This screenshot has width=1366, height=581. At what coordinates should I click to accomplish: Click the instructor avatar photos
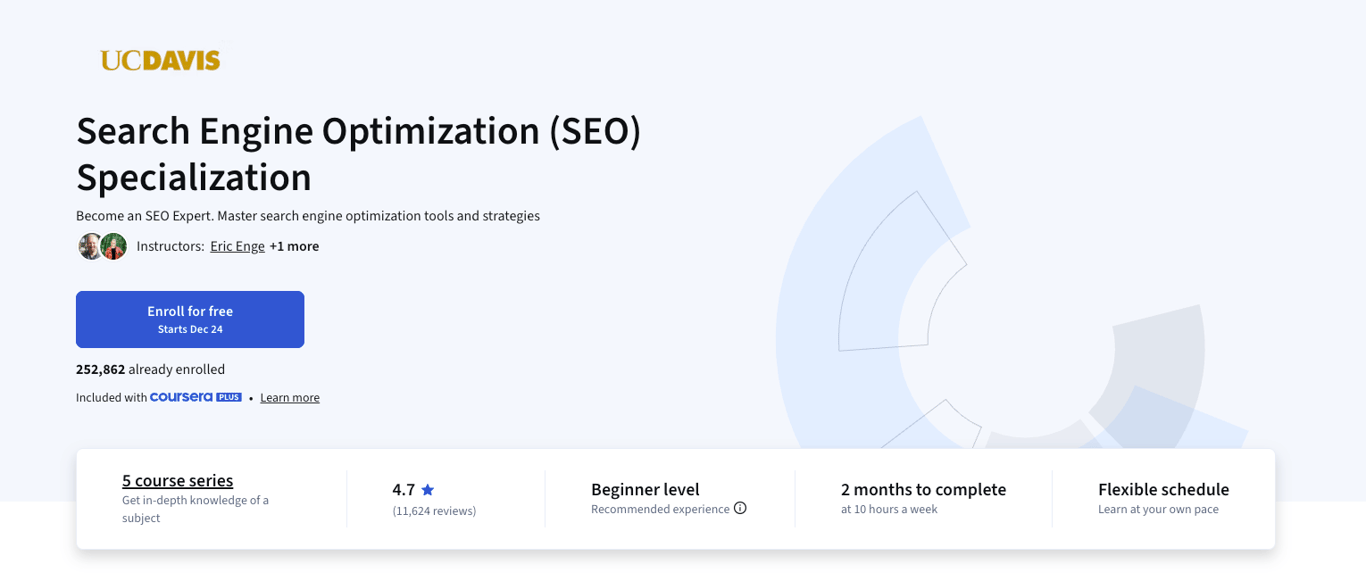(x=103, y=246)
